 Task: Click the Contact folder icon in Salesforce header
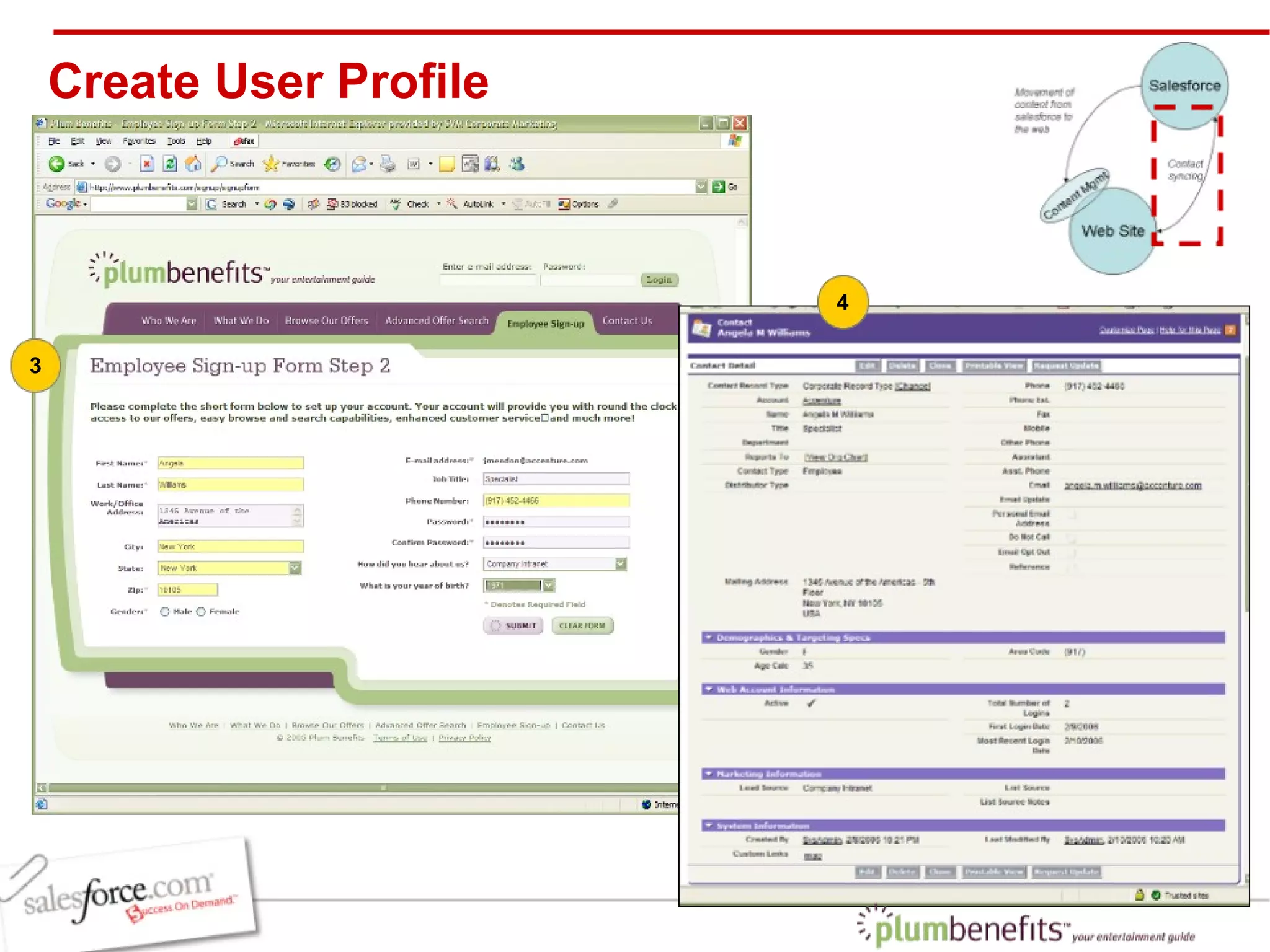click(x=701, y=328)
